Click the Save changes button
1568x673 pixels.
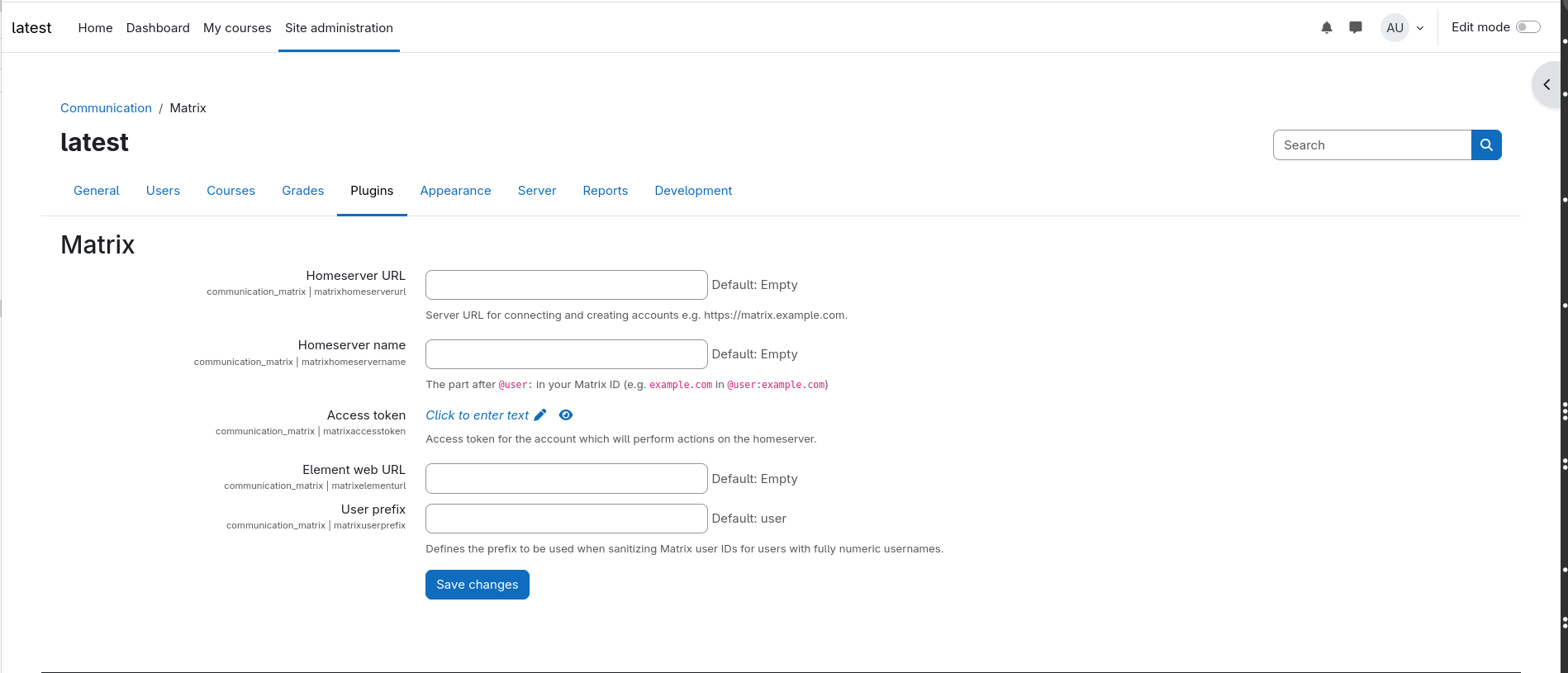(478, 585)
